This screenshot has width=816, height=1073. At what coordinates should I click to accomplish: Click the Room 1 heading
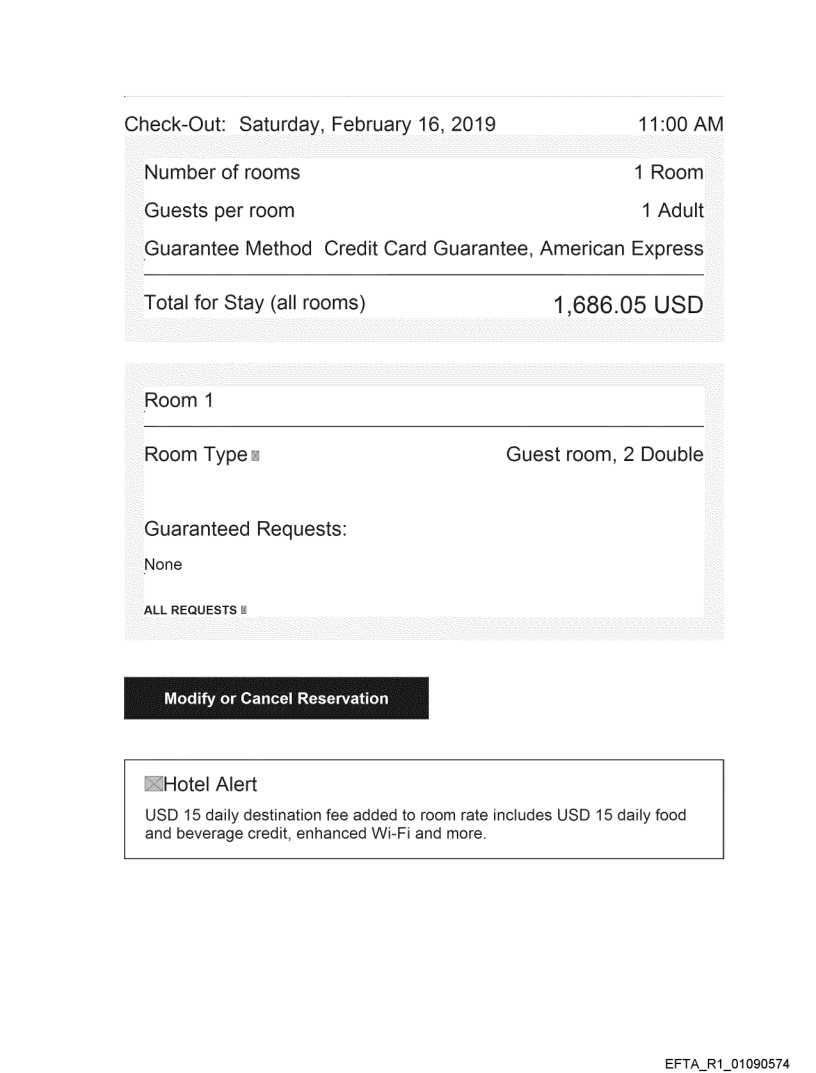click(x=171, y=401)
